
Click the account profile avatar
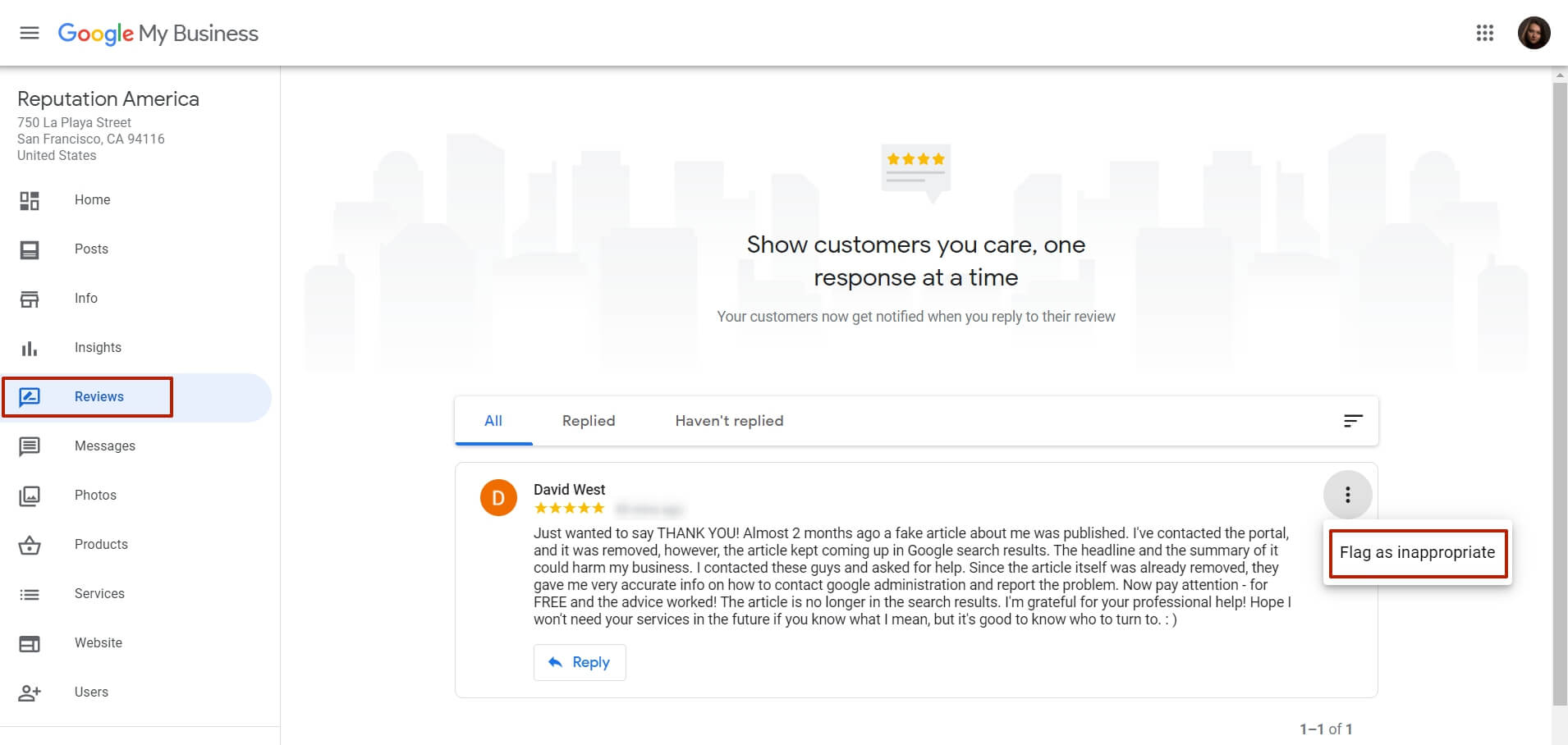(x=1534, y=33)
